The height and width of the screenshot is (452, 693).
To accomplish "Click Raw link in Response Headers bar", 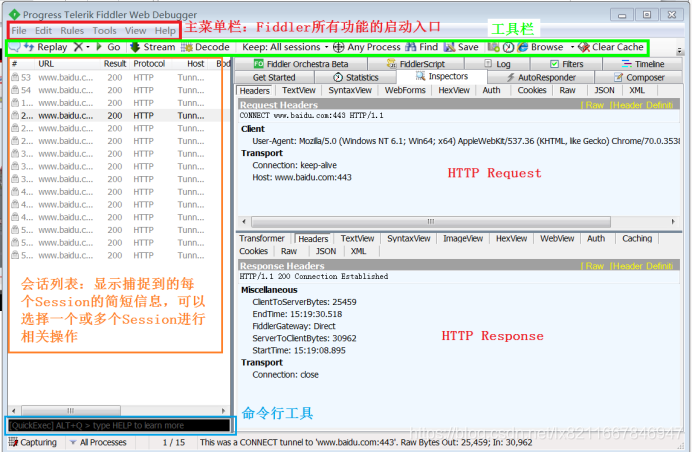I will [593, 266].
